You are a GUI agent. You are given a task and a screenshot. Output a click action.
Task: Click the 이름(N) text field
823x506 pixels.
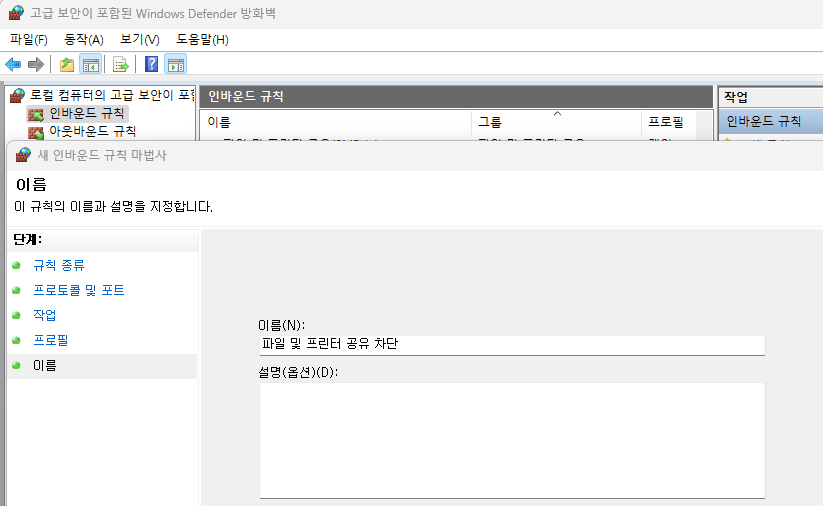coord(512,345)
